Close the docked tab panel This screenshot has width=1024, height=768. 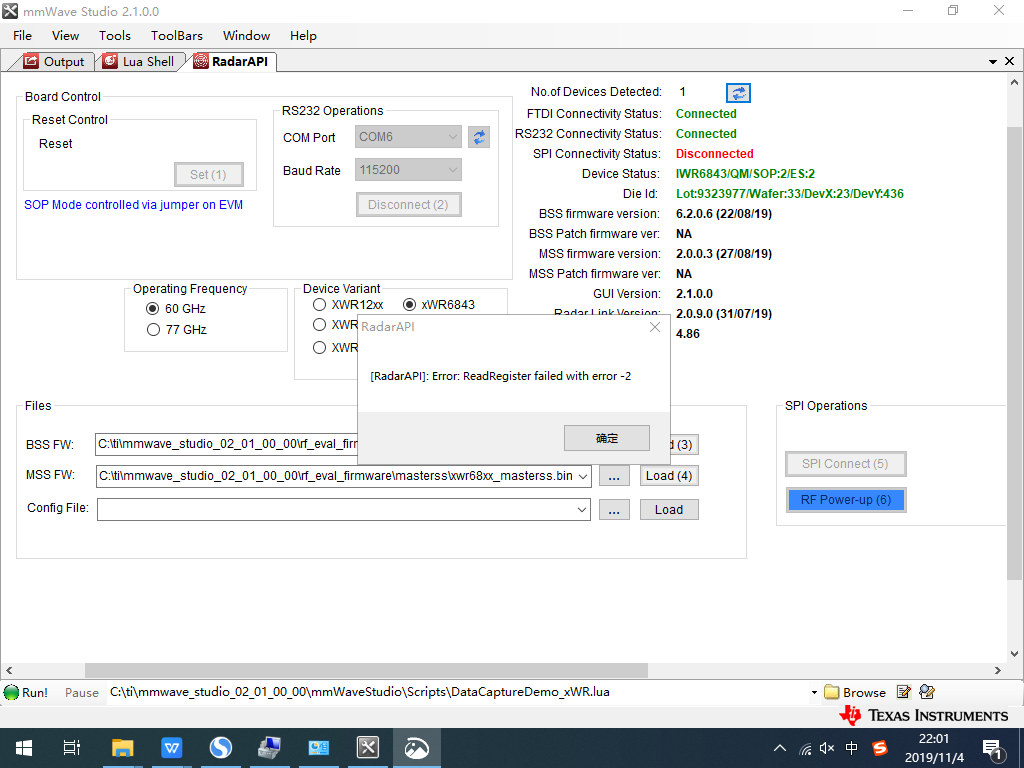[x=1009, y=61]
